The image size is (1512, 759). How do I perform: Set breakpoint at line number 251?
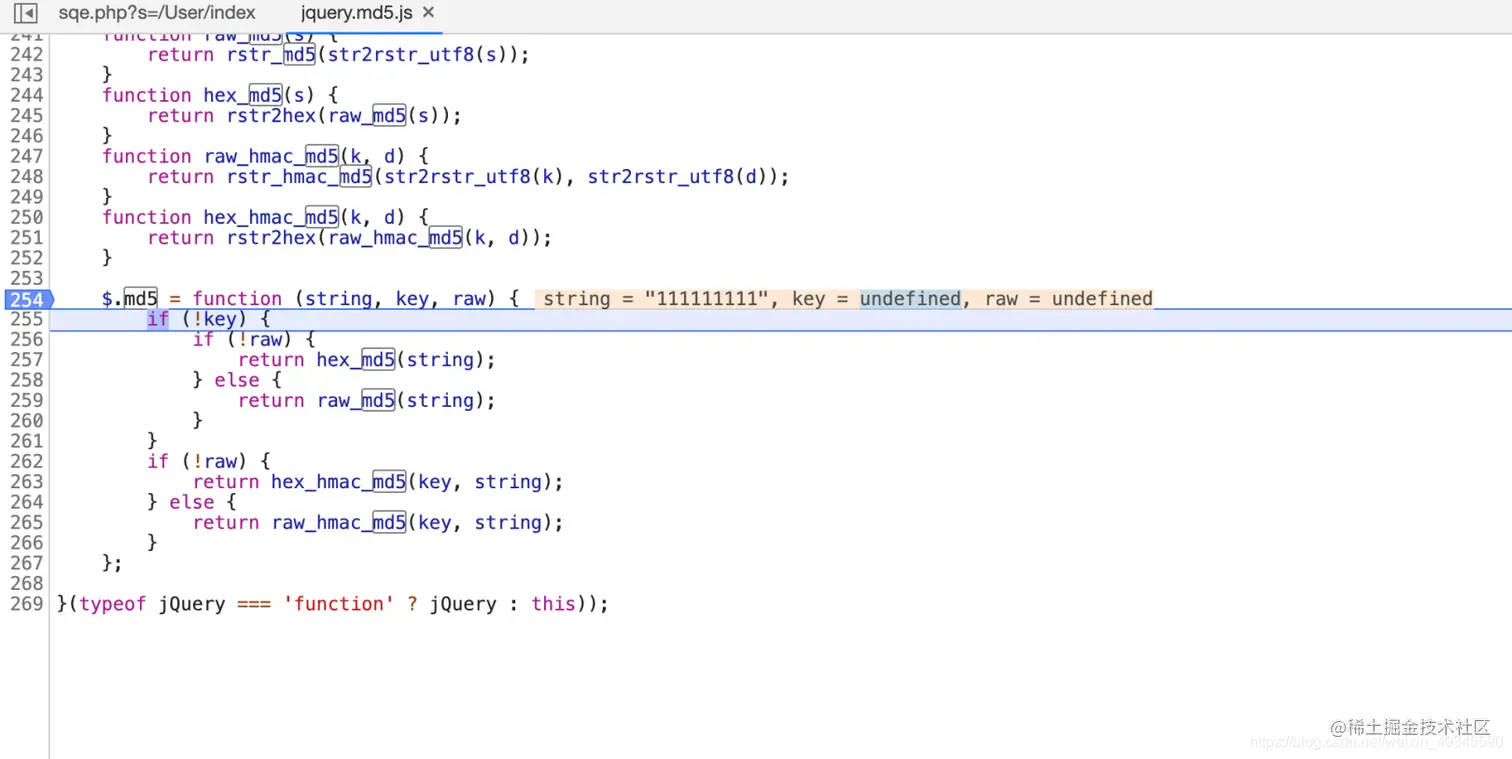26,238
